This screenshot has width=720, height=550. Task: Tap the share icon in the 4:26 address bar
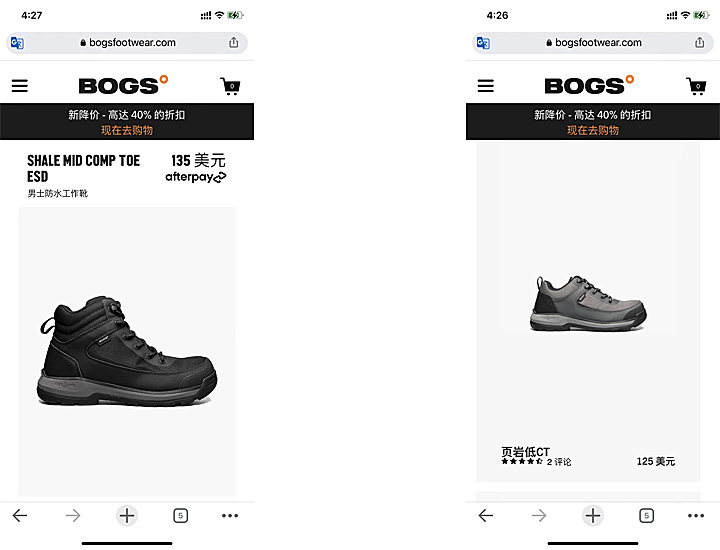click(700, 43)
